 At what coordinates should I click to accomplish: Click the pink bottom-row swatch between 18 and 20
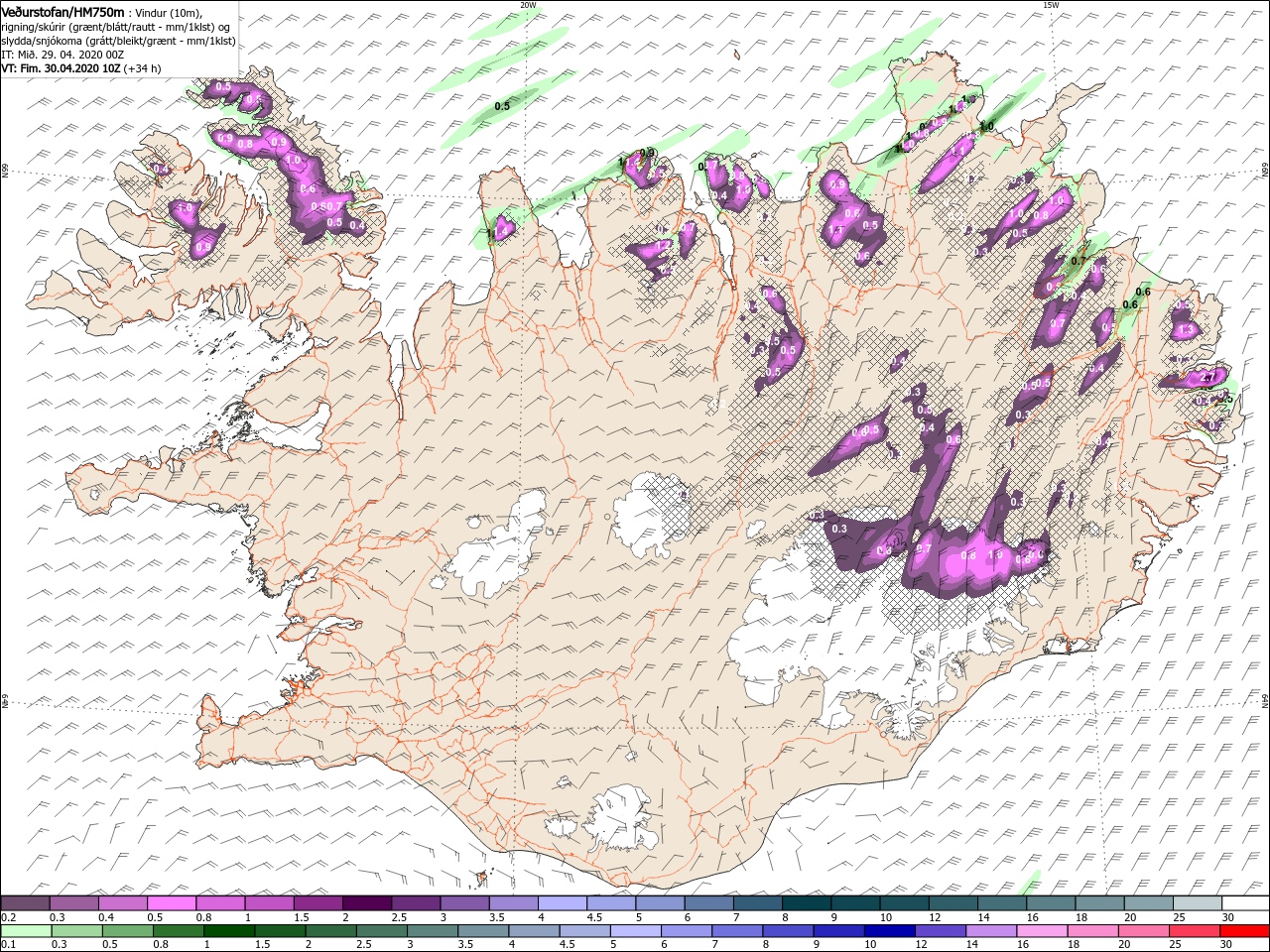pos(1091,932)
